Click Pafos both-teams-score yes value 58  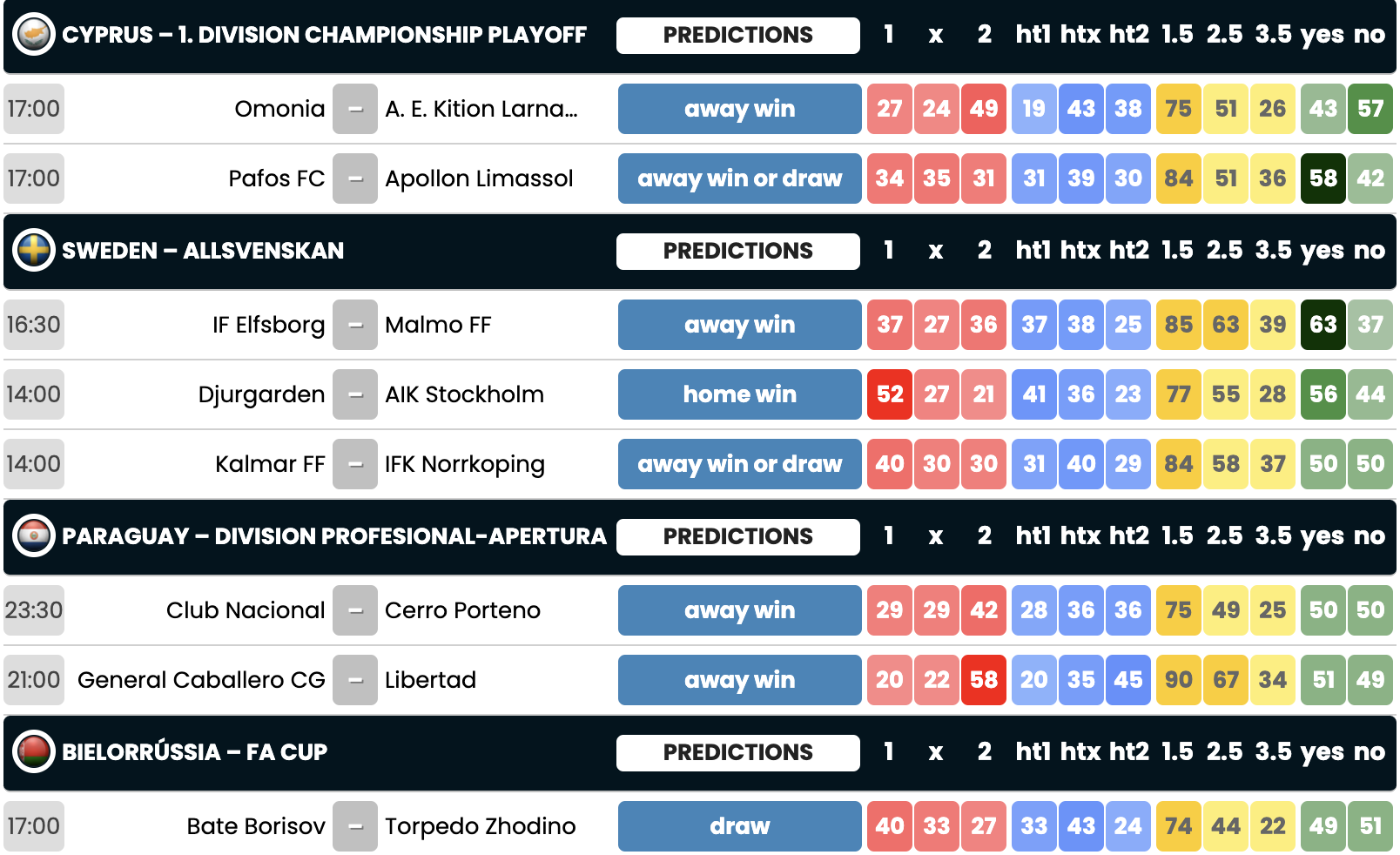[1323, 178]
